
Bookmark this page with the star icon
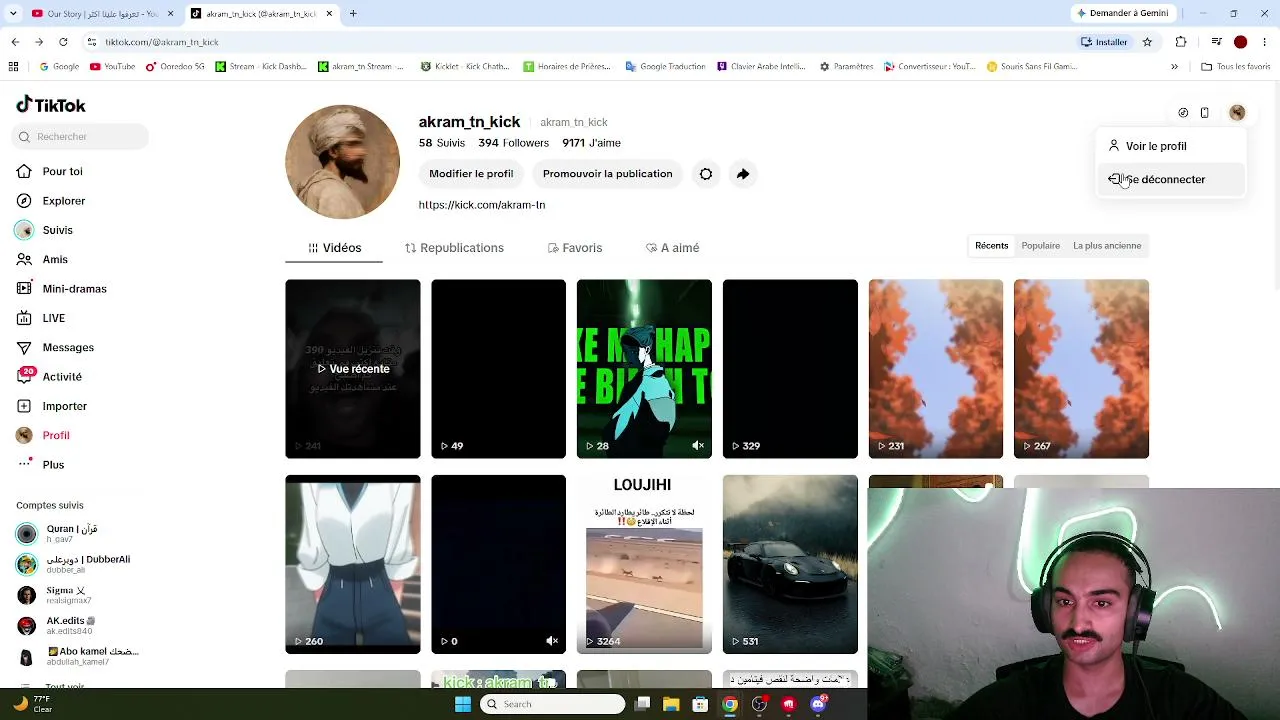point(1147,42)
